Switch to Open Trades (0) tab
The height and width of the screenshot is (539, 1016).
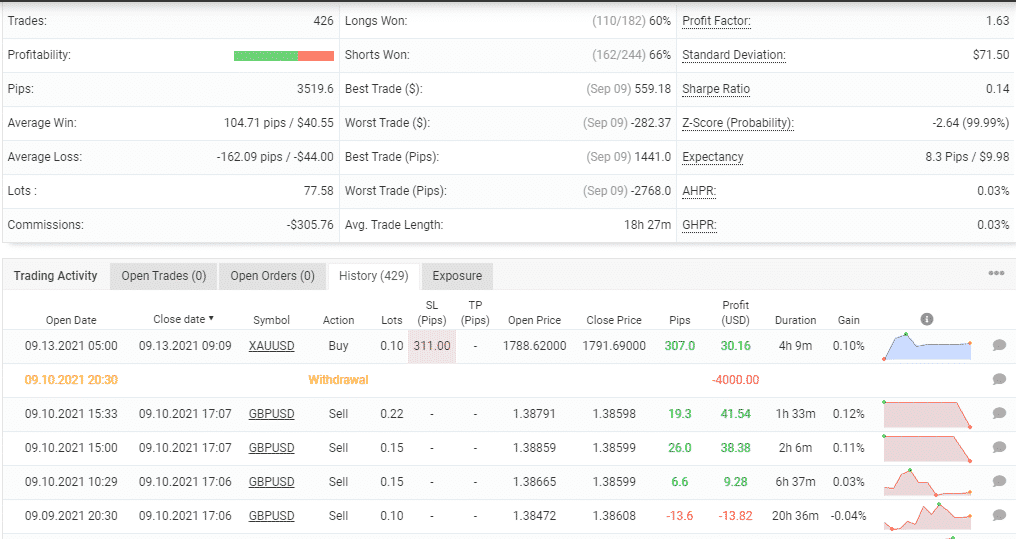[x=164, y=276]
